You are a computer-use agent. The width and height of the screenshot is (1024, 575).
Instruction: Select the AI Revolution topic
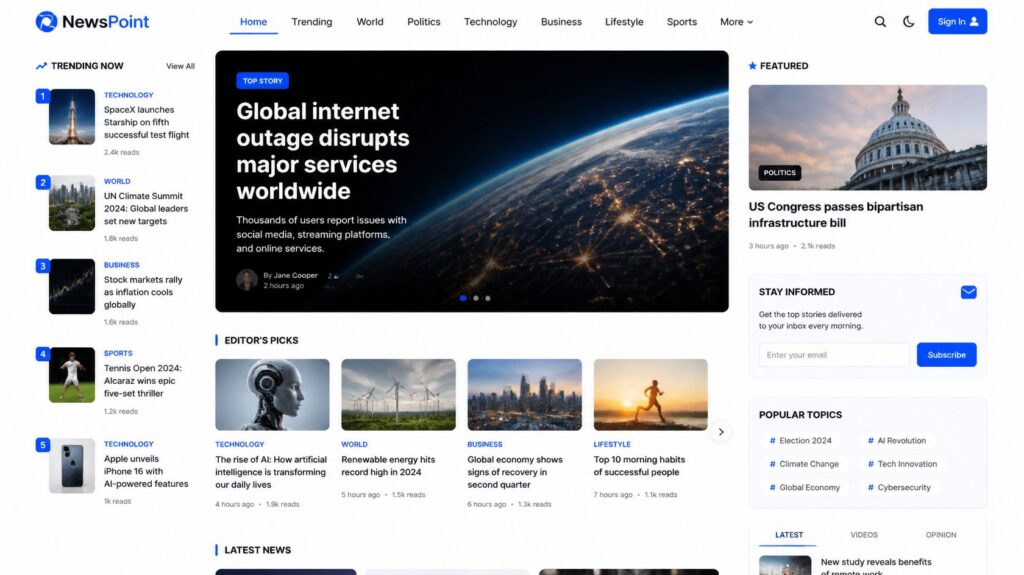pos(897,440)
